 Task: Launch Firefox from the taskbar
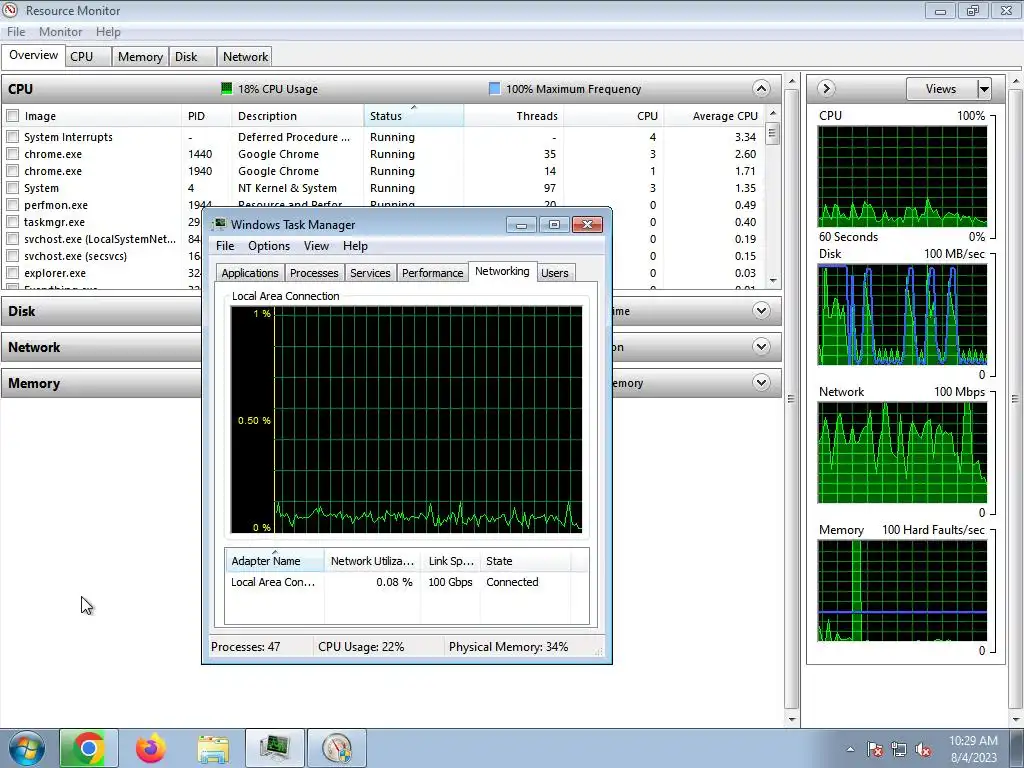tap(151, 748)
